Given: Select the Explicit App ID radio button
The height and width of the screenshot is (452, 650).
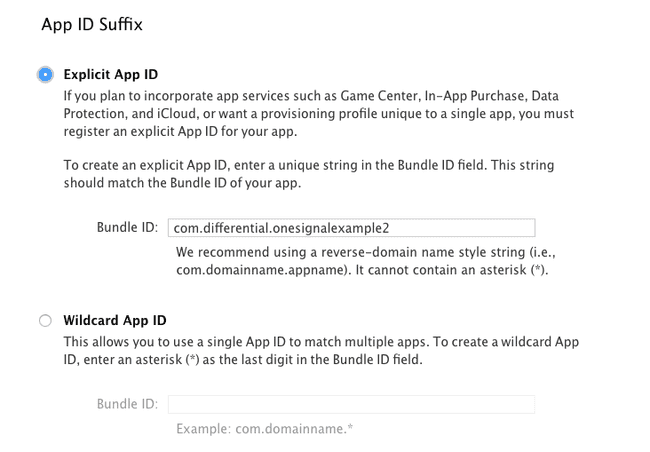Looking at the screenshot, I should pyautogui.click(x=45, y=75).
